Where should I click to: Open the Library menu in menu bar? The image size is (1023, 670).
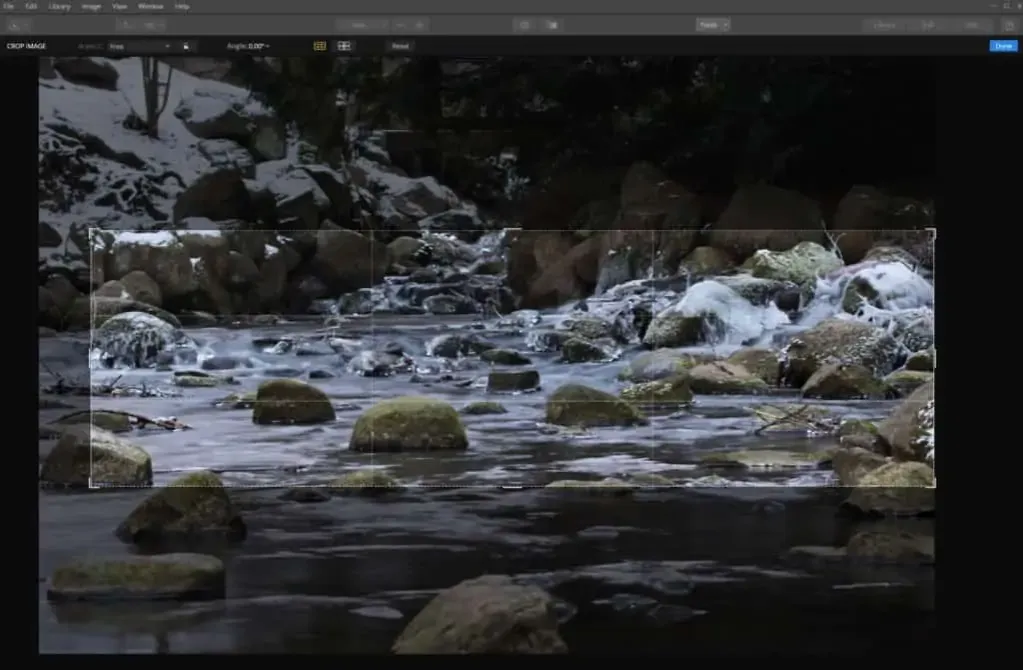click(x=59, y=6)
